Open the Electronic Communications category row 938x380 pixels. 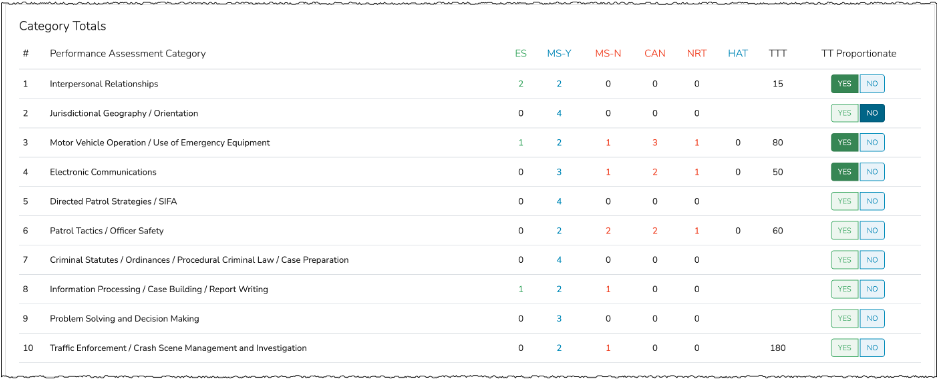click(464, 172)
